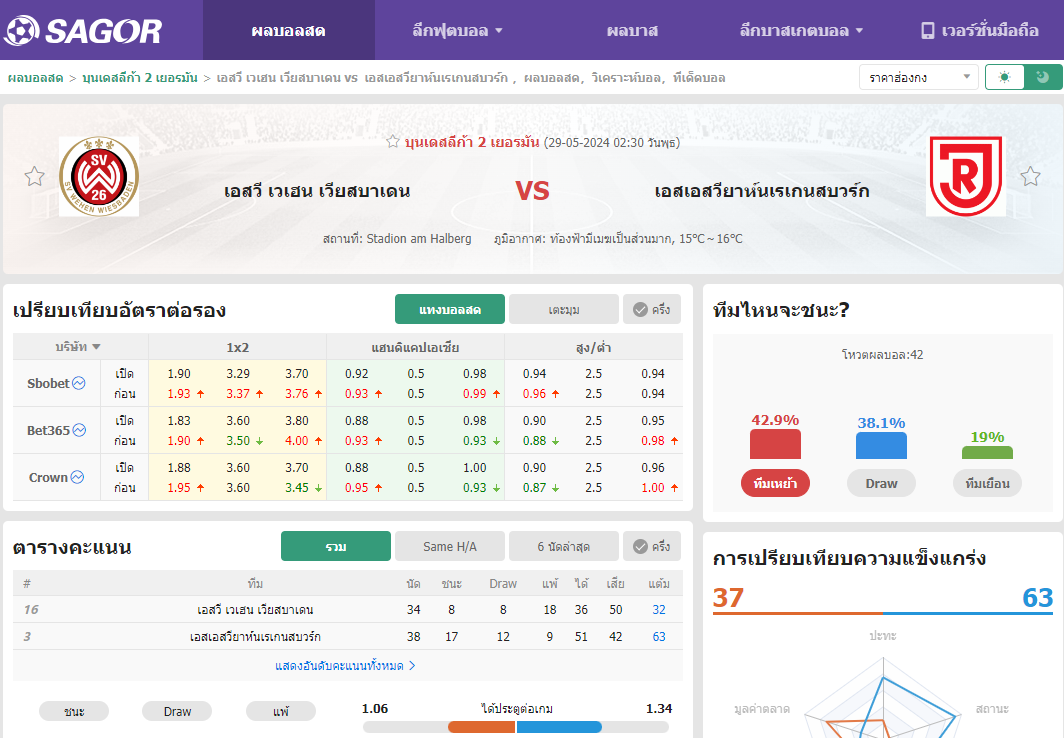Select the overall standings tab

(x=336, y=546)
